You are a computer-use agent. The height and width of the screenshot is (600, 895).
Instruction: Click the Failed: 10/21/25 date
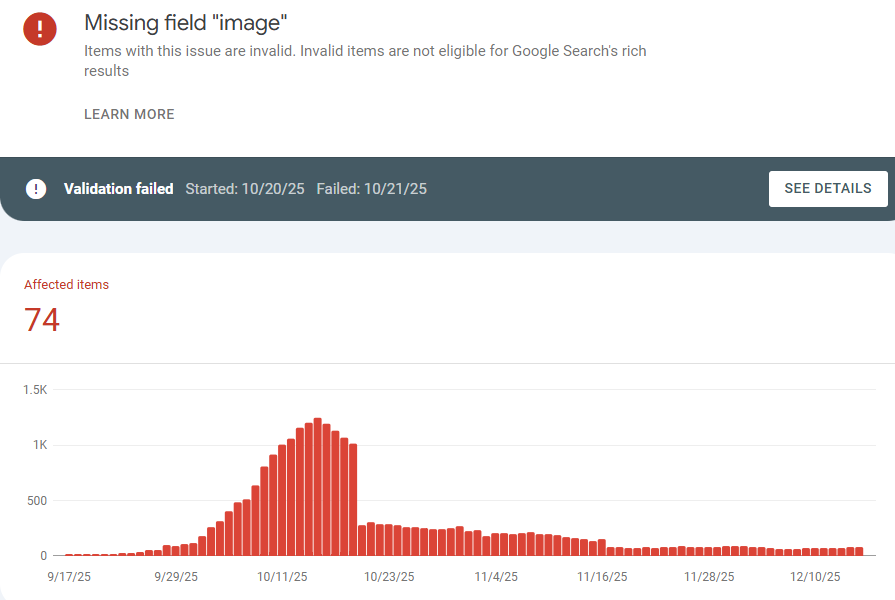(371, 189)
